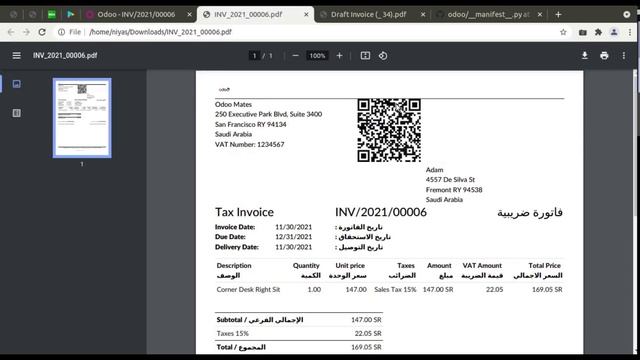The height and width of the screenshot is (360, 640).
Task: Click '250 Executive Park Blvd, Suite 3400' line
Action: (268, 114)
